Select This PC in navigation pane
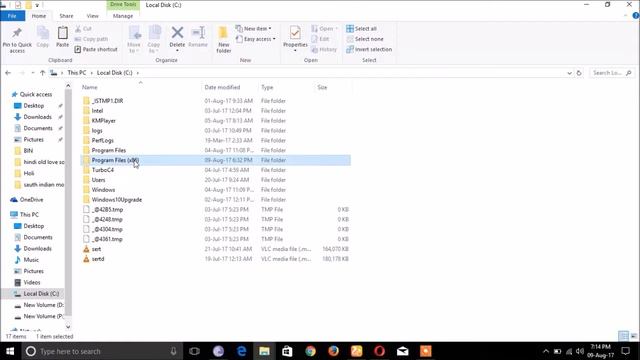Viewport: 640px width, 360px height. tap(29, 214)
